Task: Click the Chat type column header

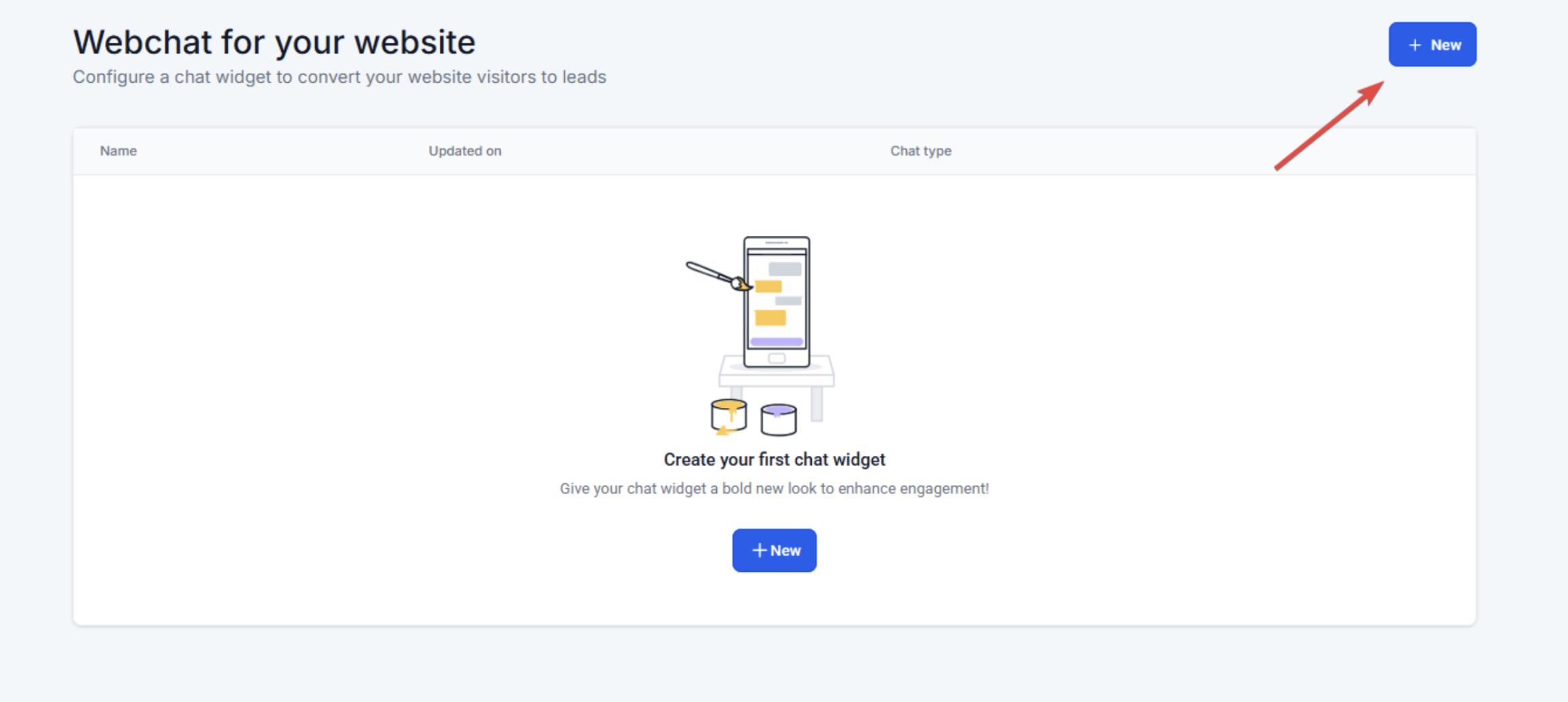Action: [x=920, y=151]
